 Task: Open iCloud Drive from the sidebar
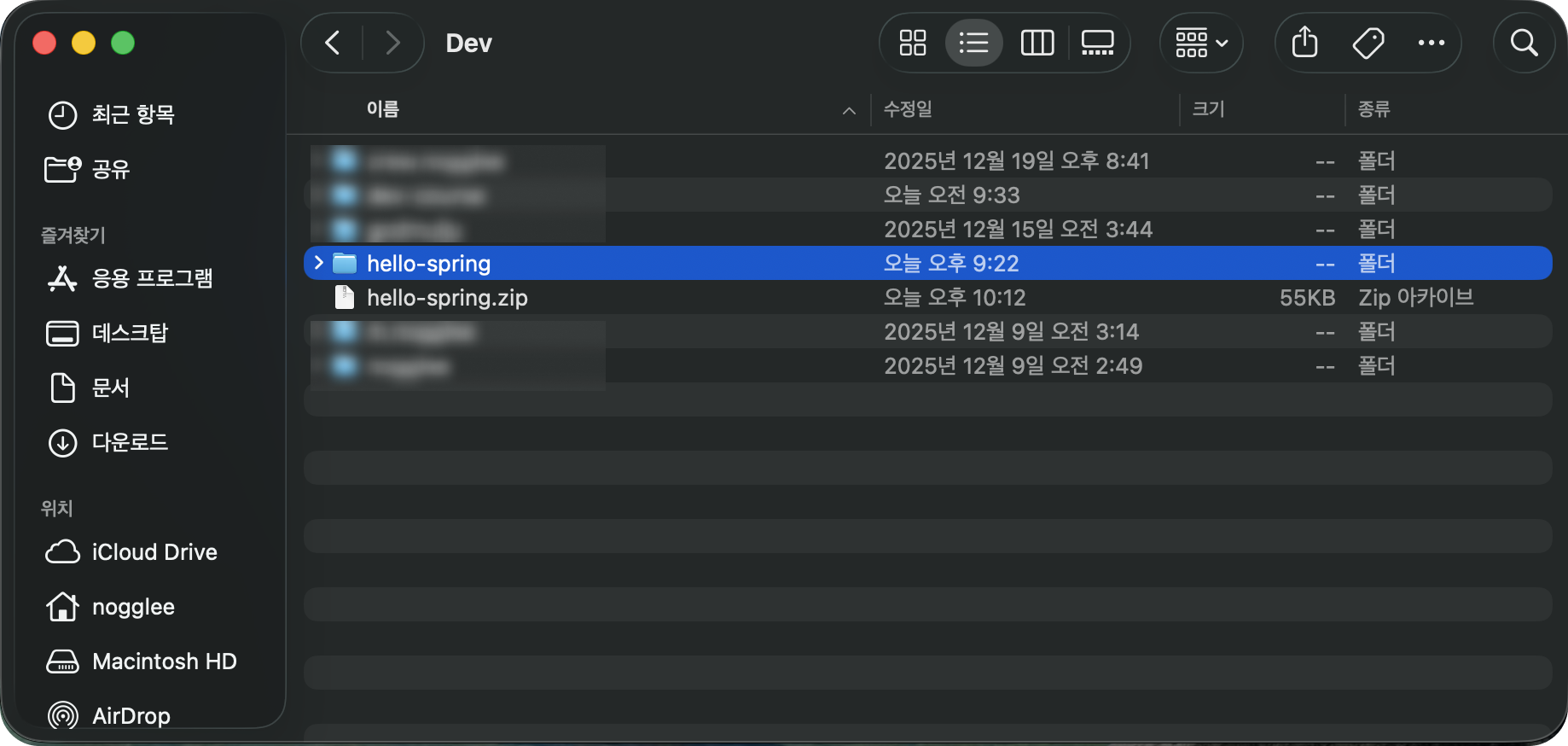click(154, 551)
